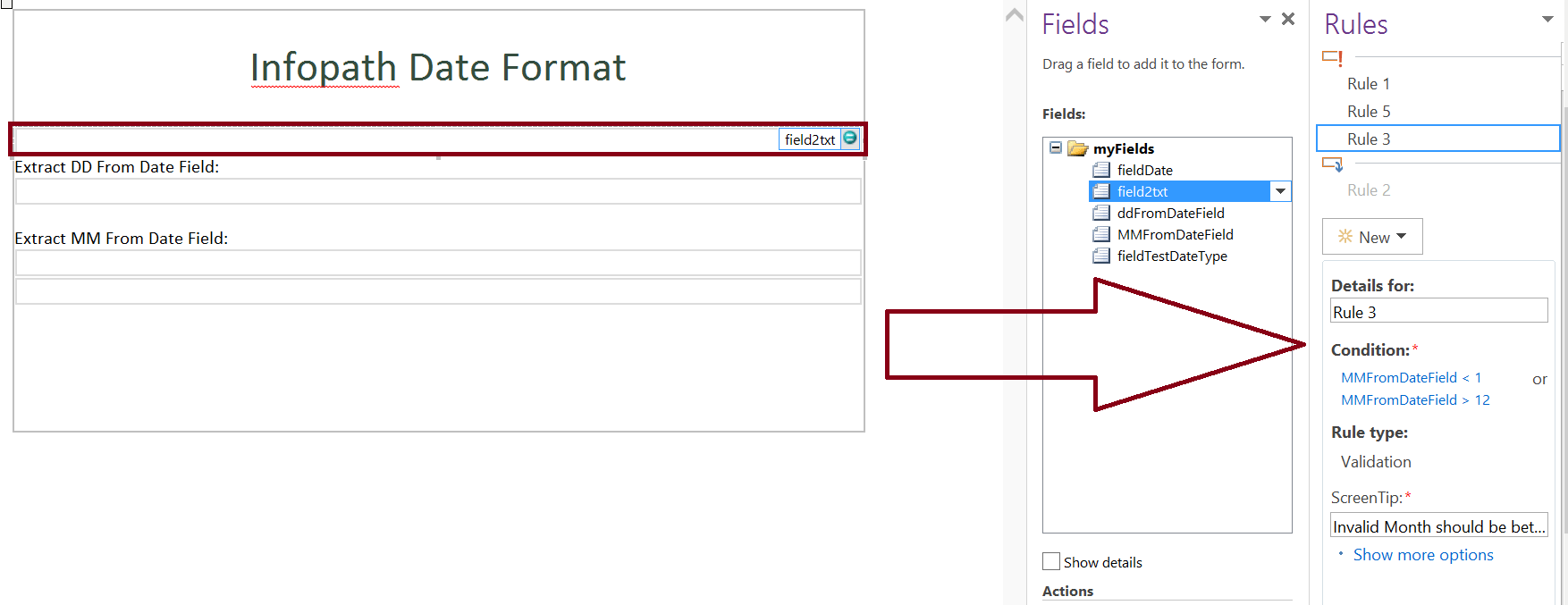Select Rule 1 in the Rules list

click(x=1368, y=83)
